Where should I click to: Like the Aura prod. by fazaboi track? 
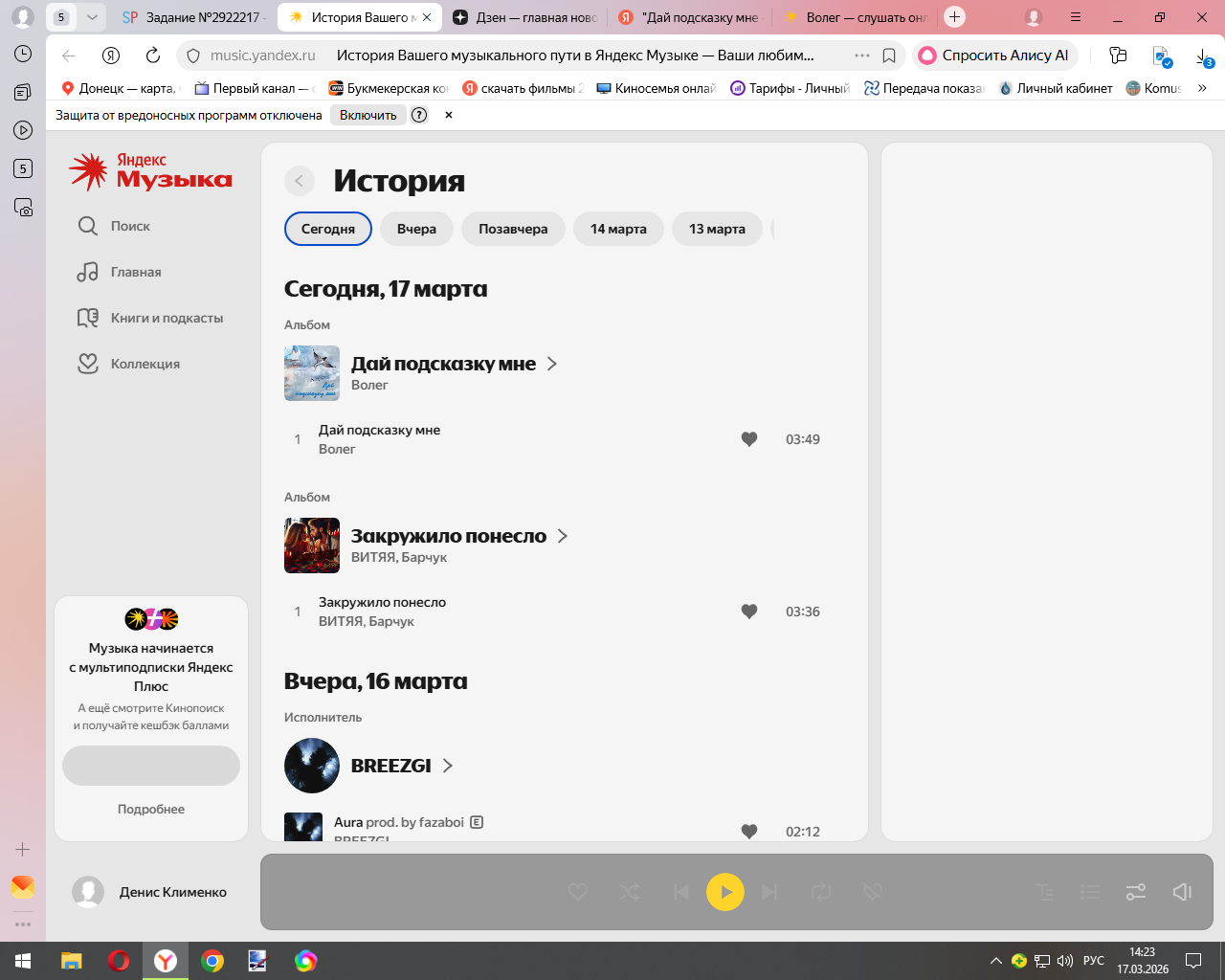pos(749,831)
